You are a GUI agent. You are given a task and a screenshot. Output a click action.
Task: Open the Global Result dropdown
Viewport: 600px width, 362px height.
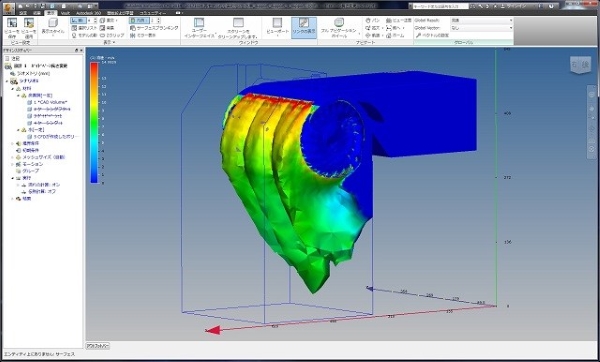pos(481,20)
